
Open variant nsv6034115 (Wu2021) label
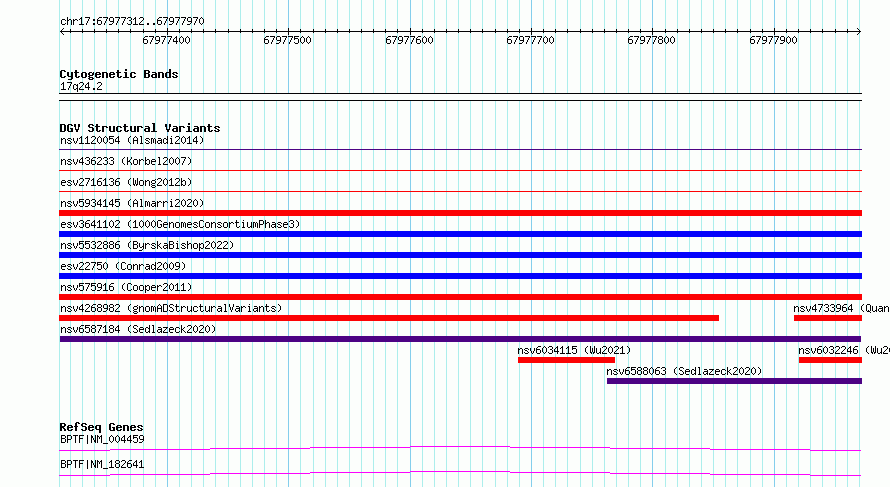tap(574, 350)
